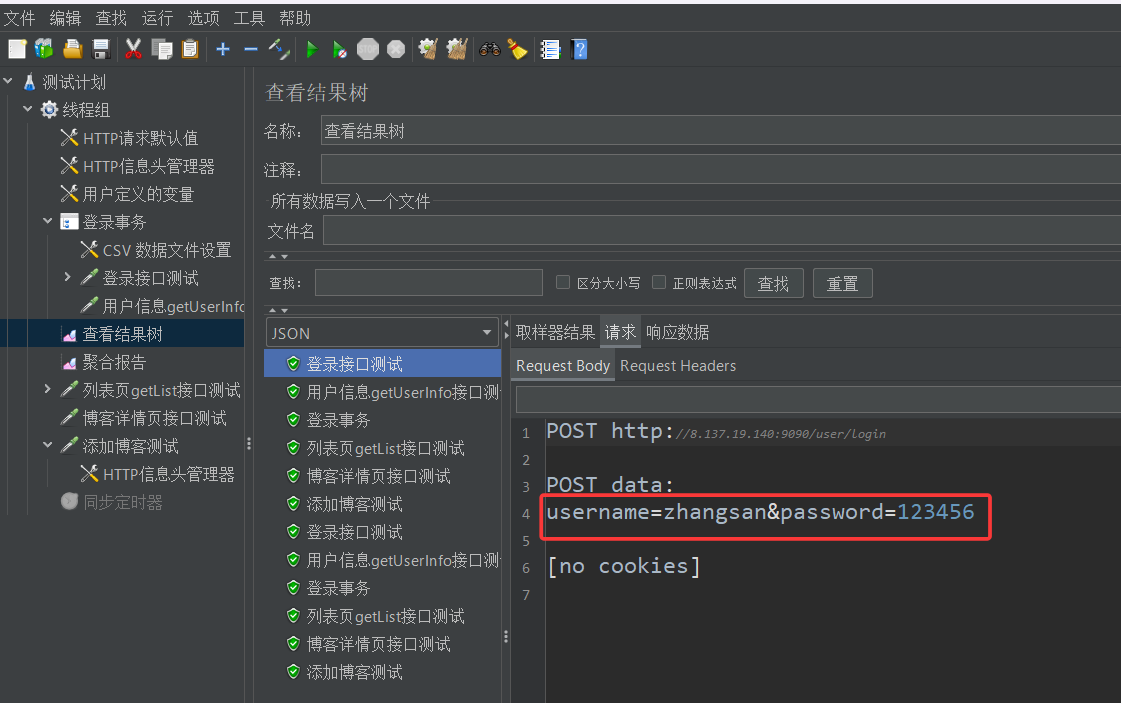The height and width of the screenshot is (703, 1121).
Task: Click the Cut scissors icon
Action: pyautogui.click(x=133, y=49)
